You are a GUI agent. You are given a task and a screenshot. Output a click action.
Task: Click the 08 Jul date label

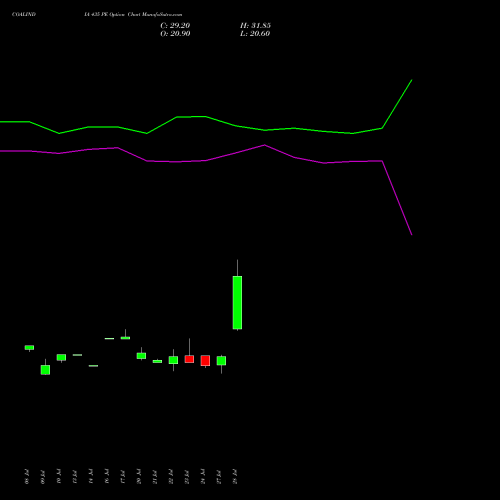pos(27,477)
